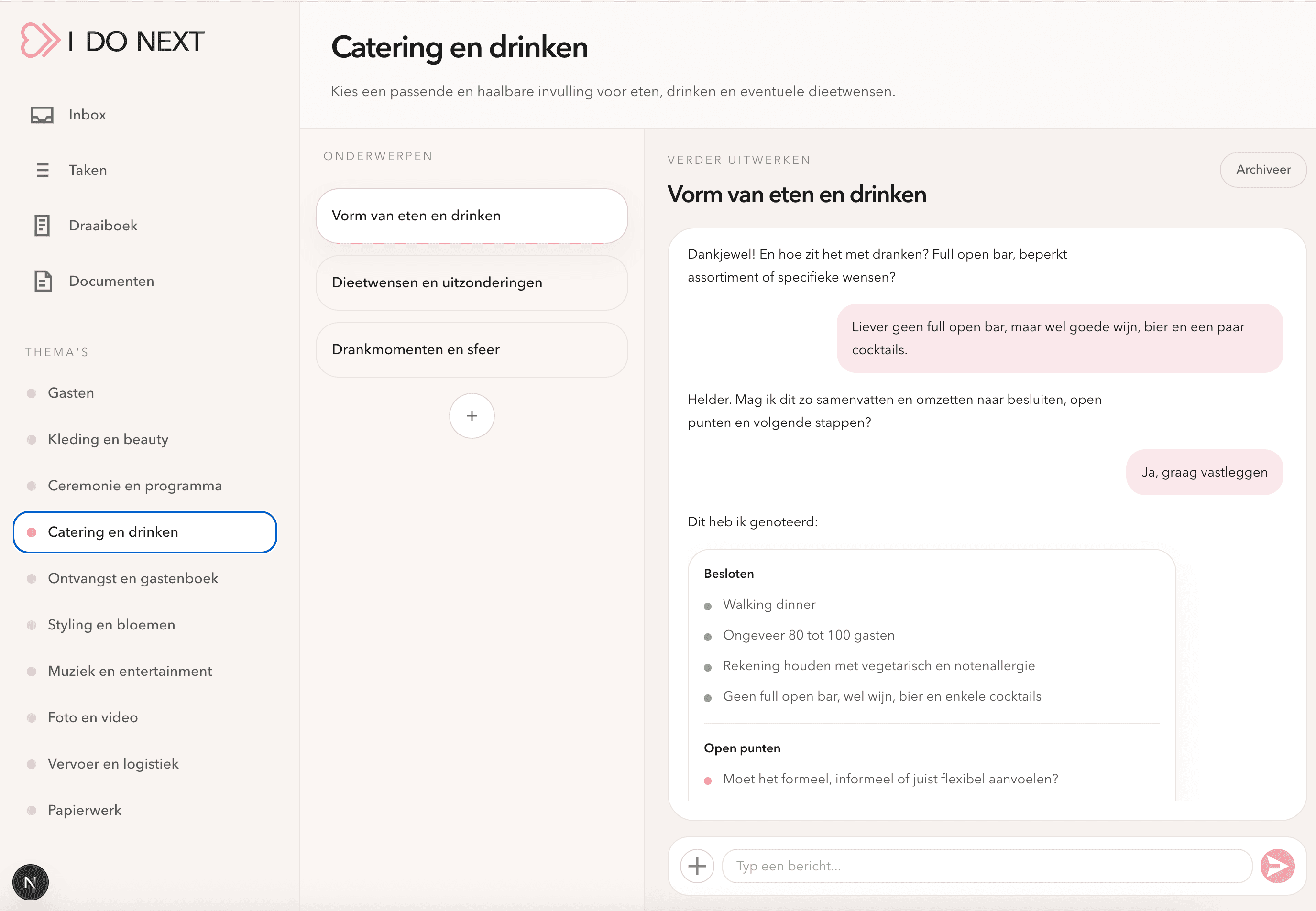Open the N profile avatar
The image size is (1316, 911).
(30, 882)
